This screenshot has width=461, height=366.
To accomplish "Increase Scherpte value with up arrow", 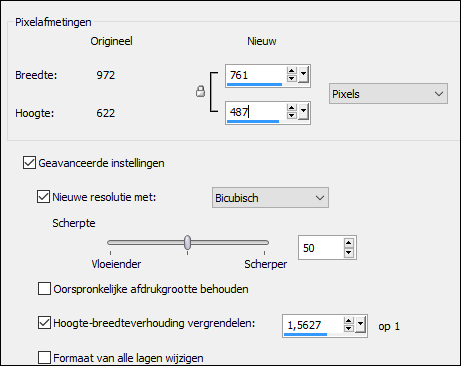I will pos(349,243).
